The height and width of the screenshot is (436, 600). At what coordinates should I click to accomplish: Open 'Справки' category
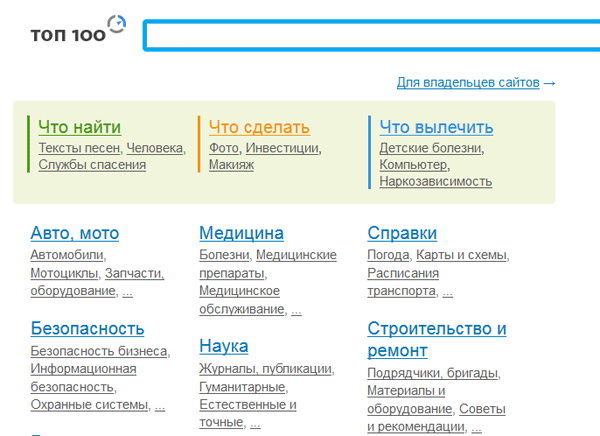(x=402, y=233)
